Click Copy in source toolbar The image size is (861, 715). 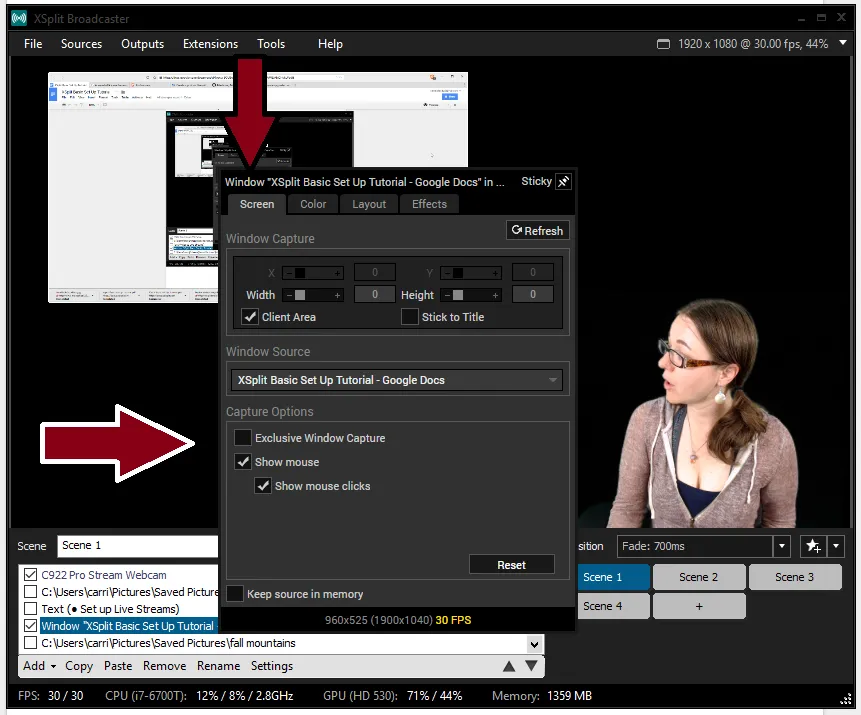point(79,666)
